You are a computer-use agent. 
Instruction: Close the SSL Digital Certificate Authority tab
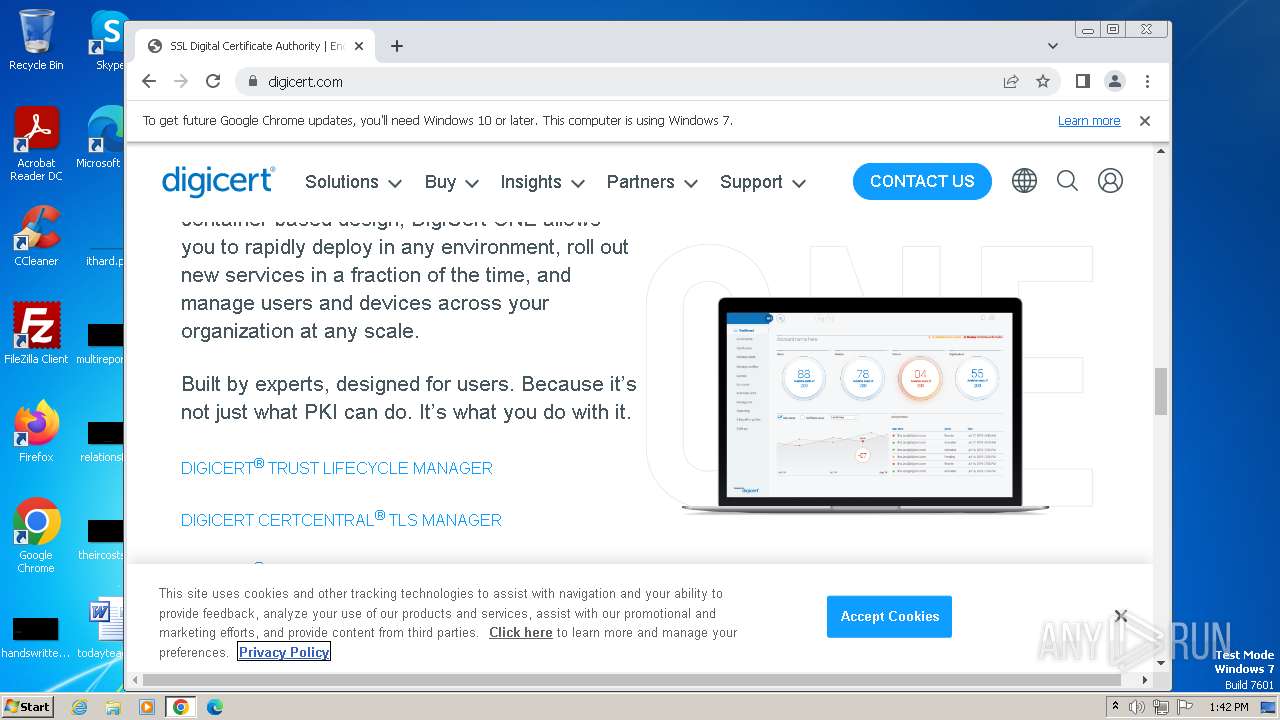click(x=359, y=46)
